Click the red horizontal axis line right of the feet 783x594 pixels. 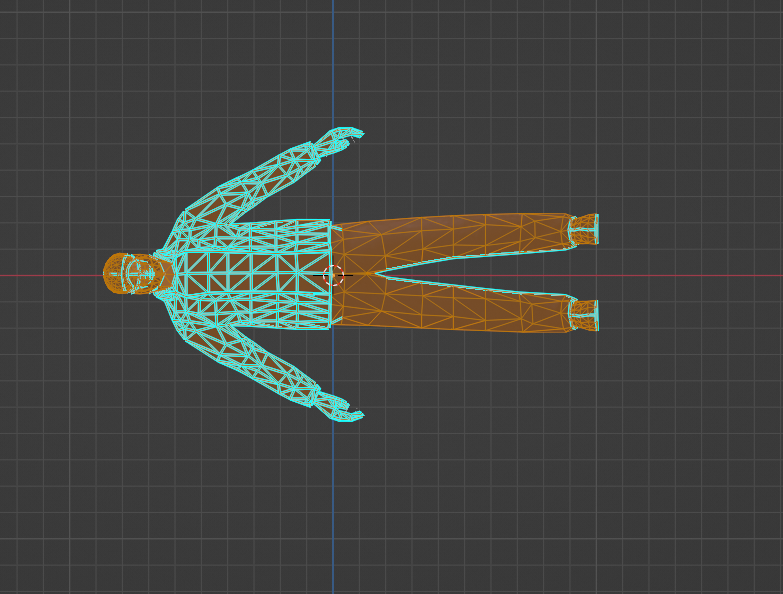[690, 274]
